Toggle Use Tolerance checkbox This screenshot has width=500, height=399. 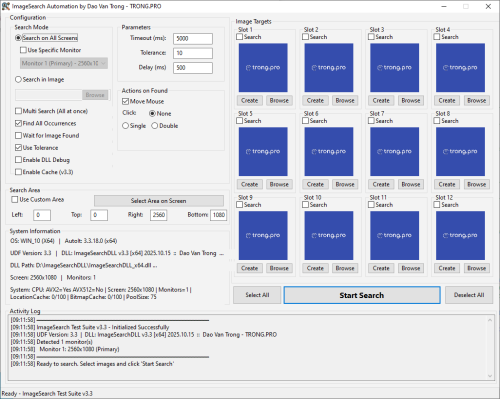37,148
